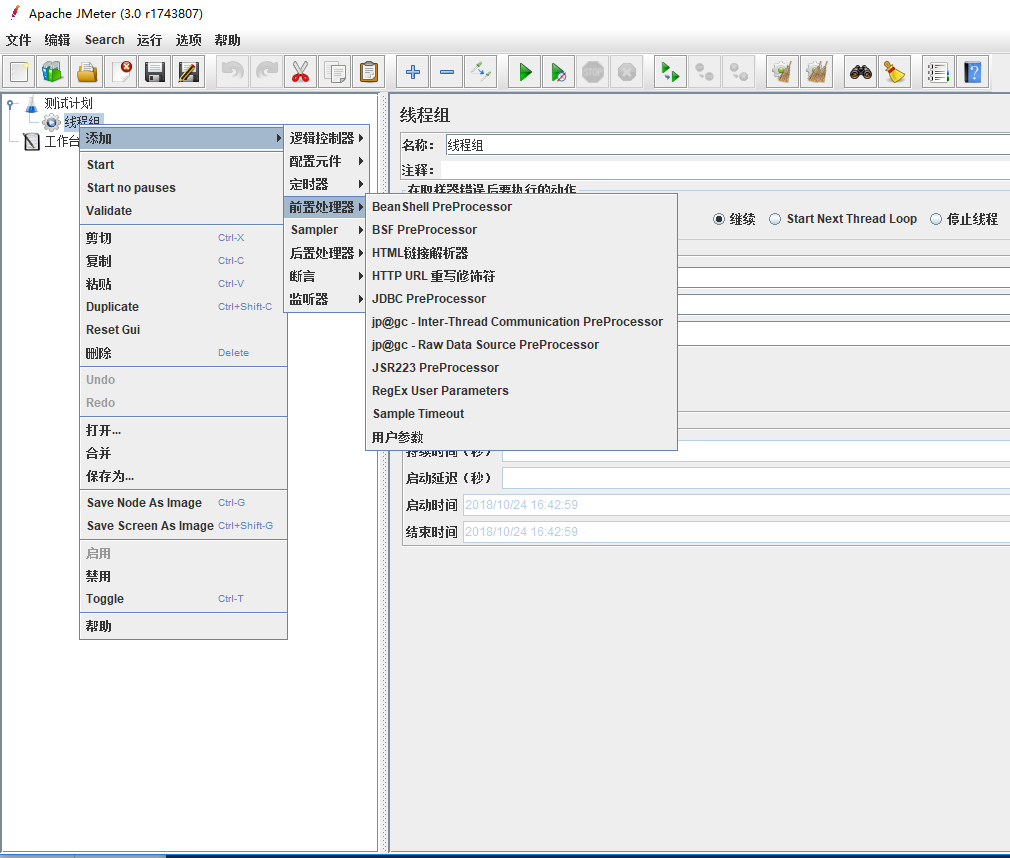
Task: Click in the 名称 input field
Action: [727, 145]
